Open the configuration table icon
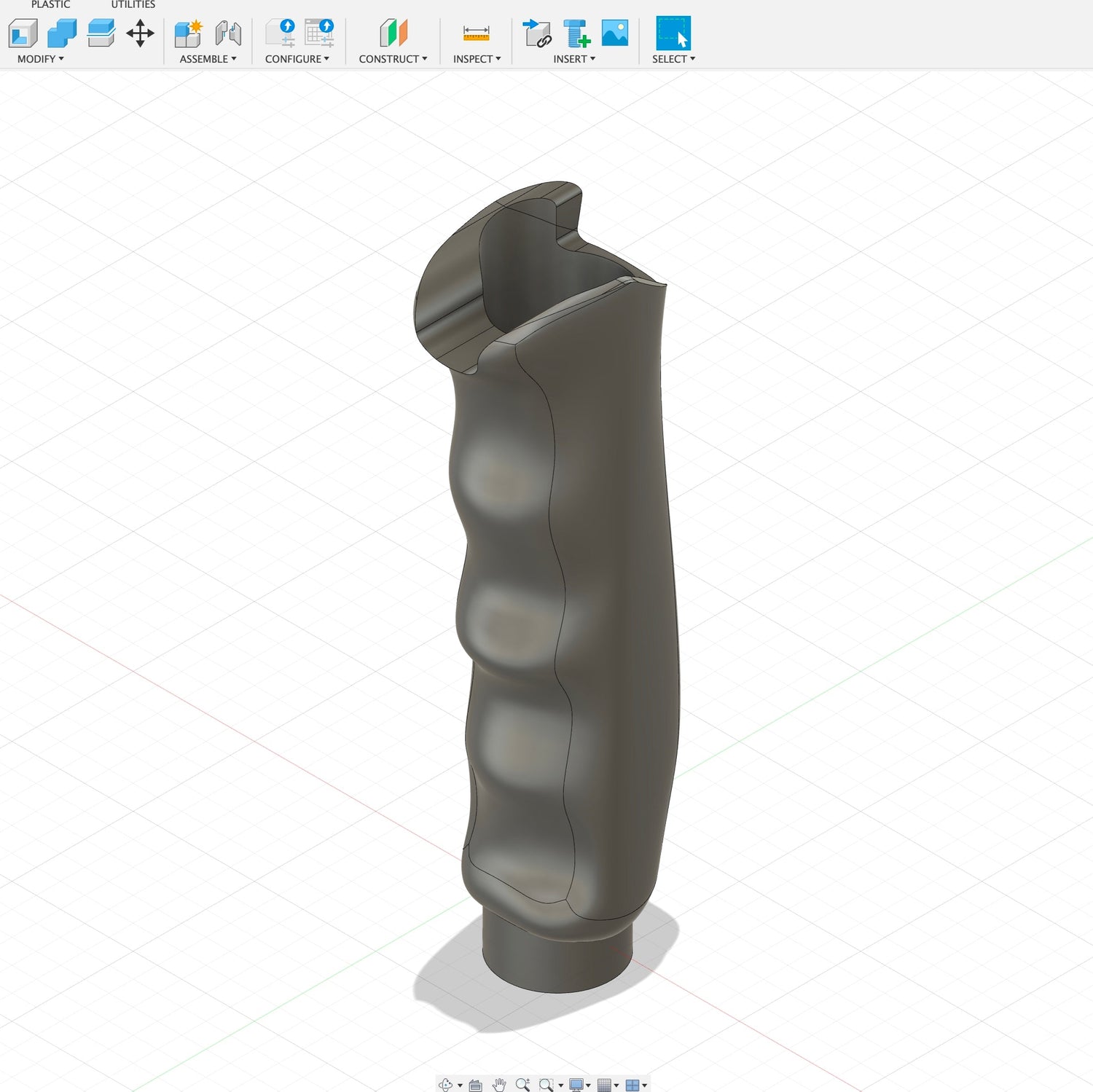 click(x=319, y=34)
